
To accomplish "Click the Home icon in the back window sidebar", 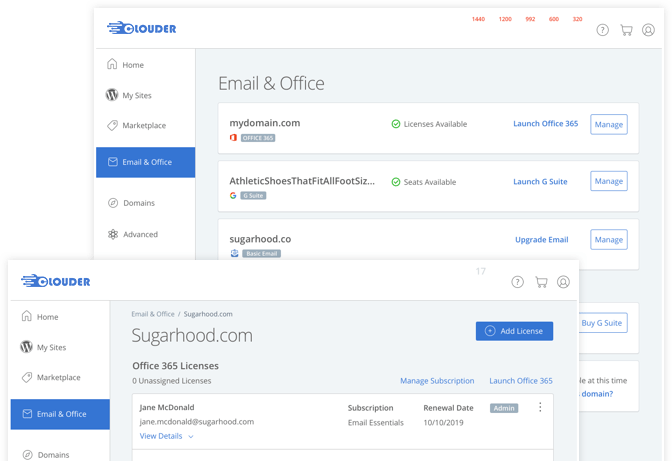I will click(x=112, y=65).
